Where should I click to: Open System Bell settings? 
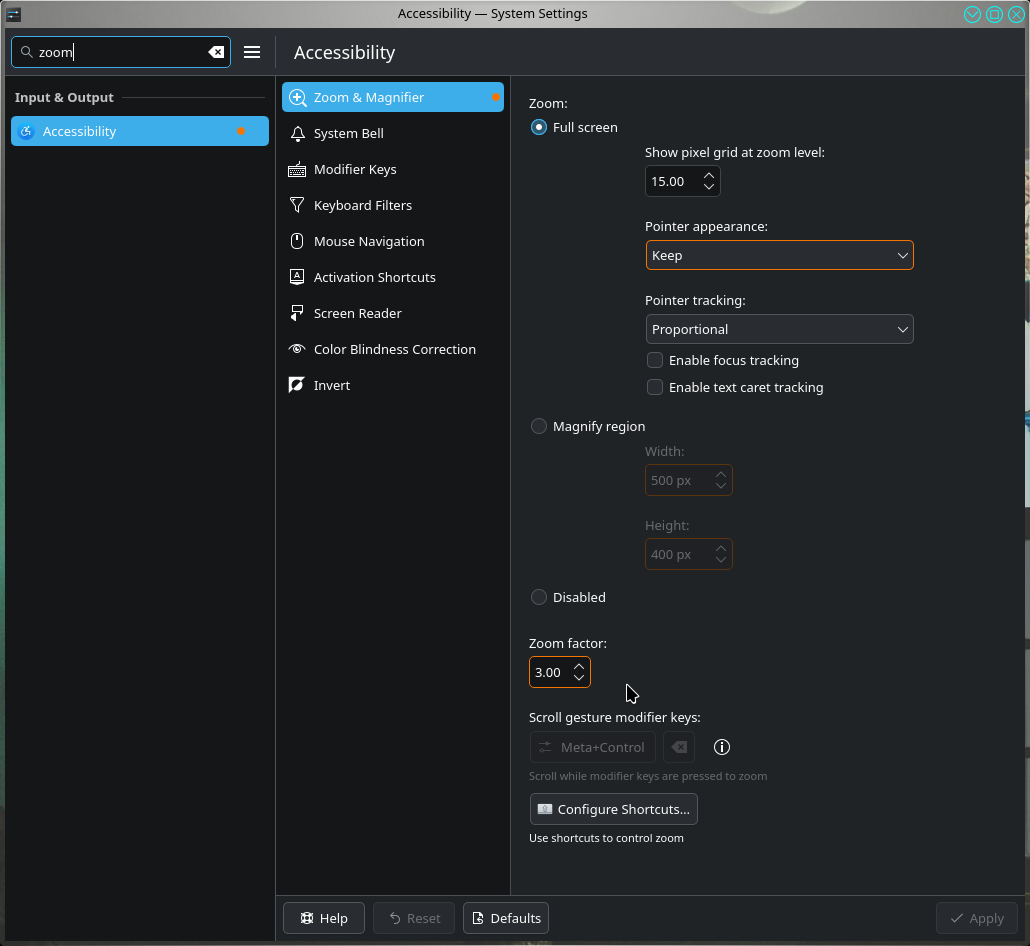coord(393,133)
